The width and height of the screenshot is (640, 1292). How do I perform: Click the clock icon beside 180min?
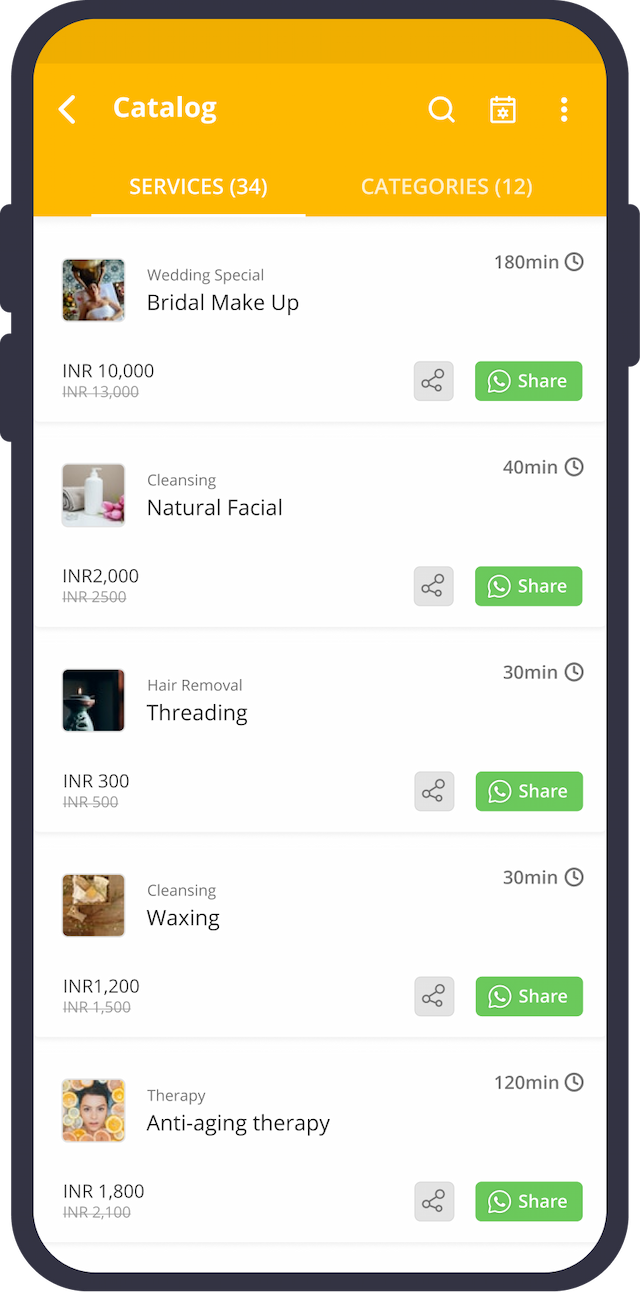(x=574, y=262)
